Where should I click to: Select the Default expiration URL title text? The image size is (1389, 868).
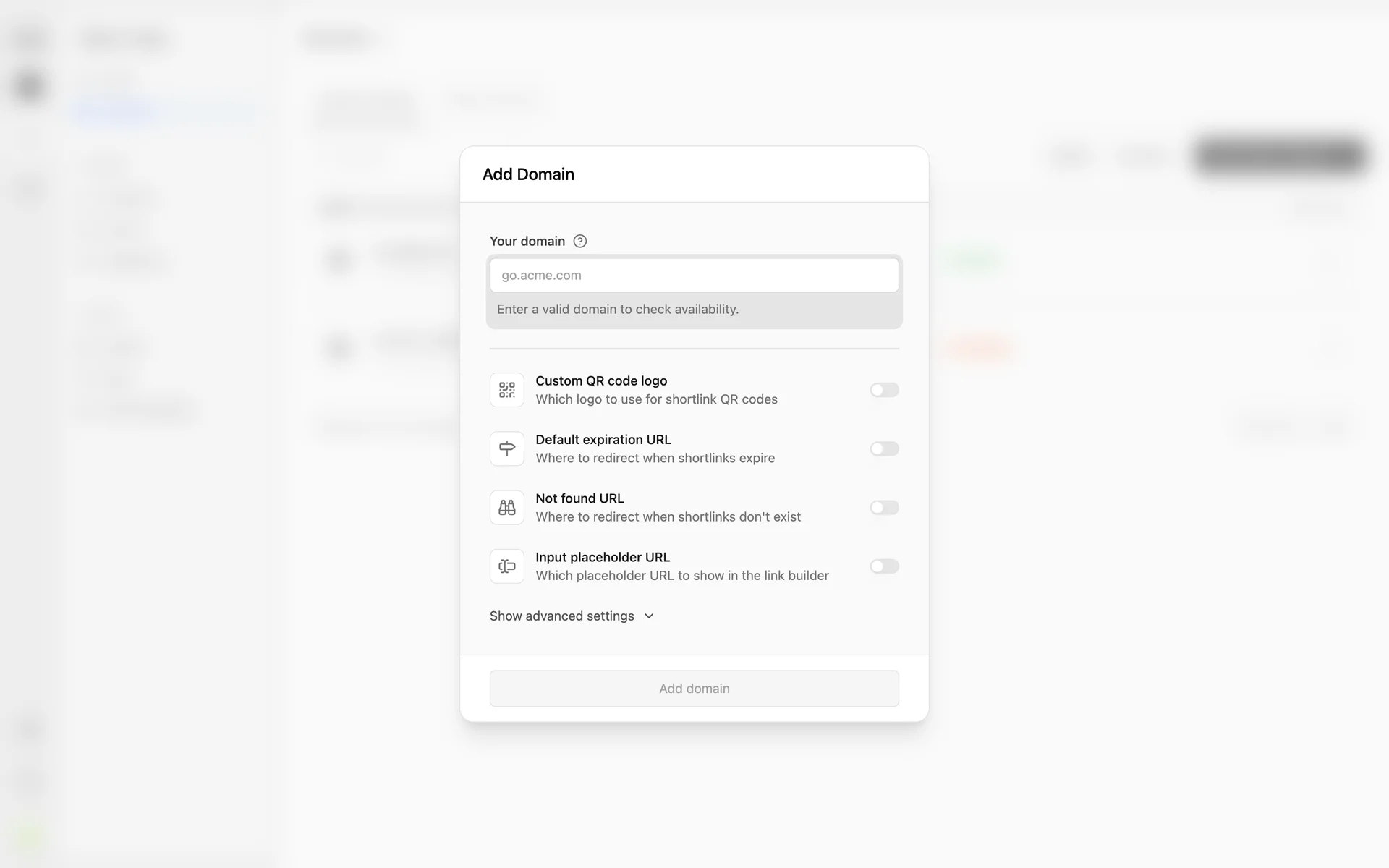(603, 440)
